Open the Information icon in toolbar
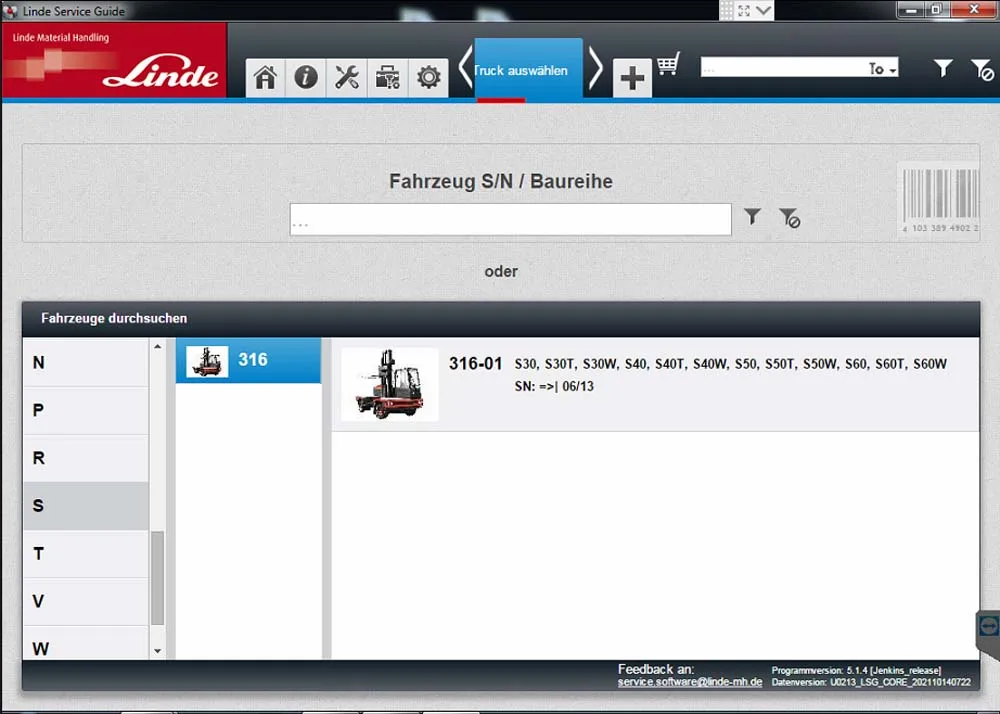 pyautogui.click(x=305, y=78)
